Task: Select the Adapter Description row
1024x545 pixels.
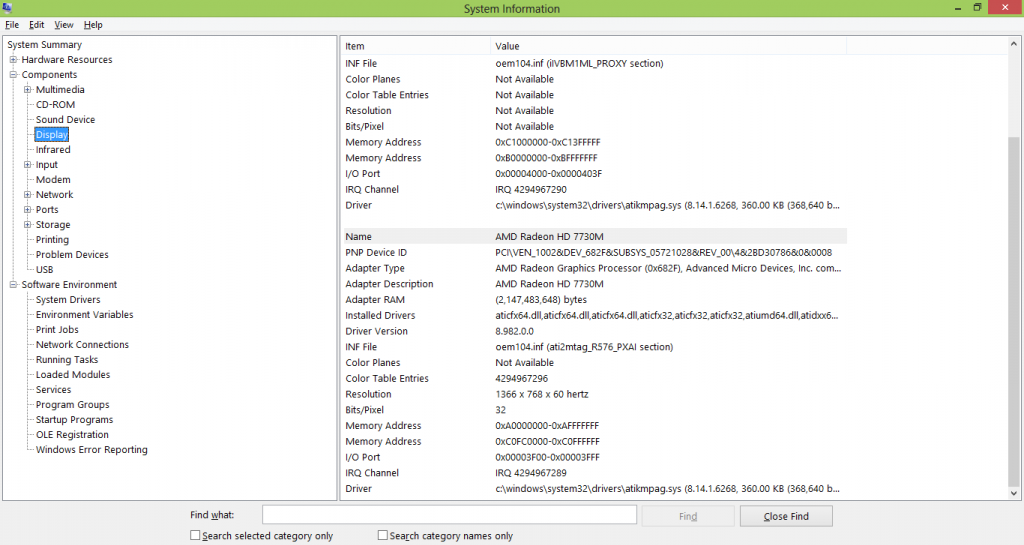Action: point(594,283)
